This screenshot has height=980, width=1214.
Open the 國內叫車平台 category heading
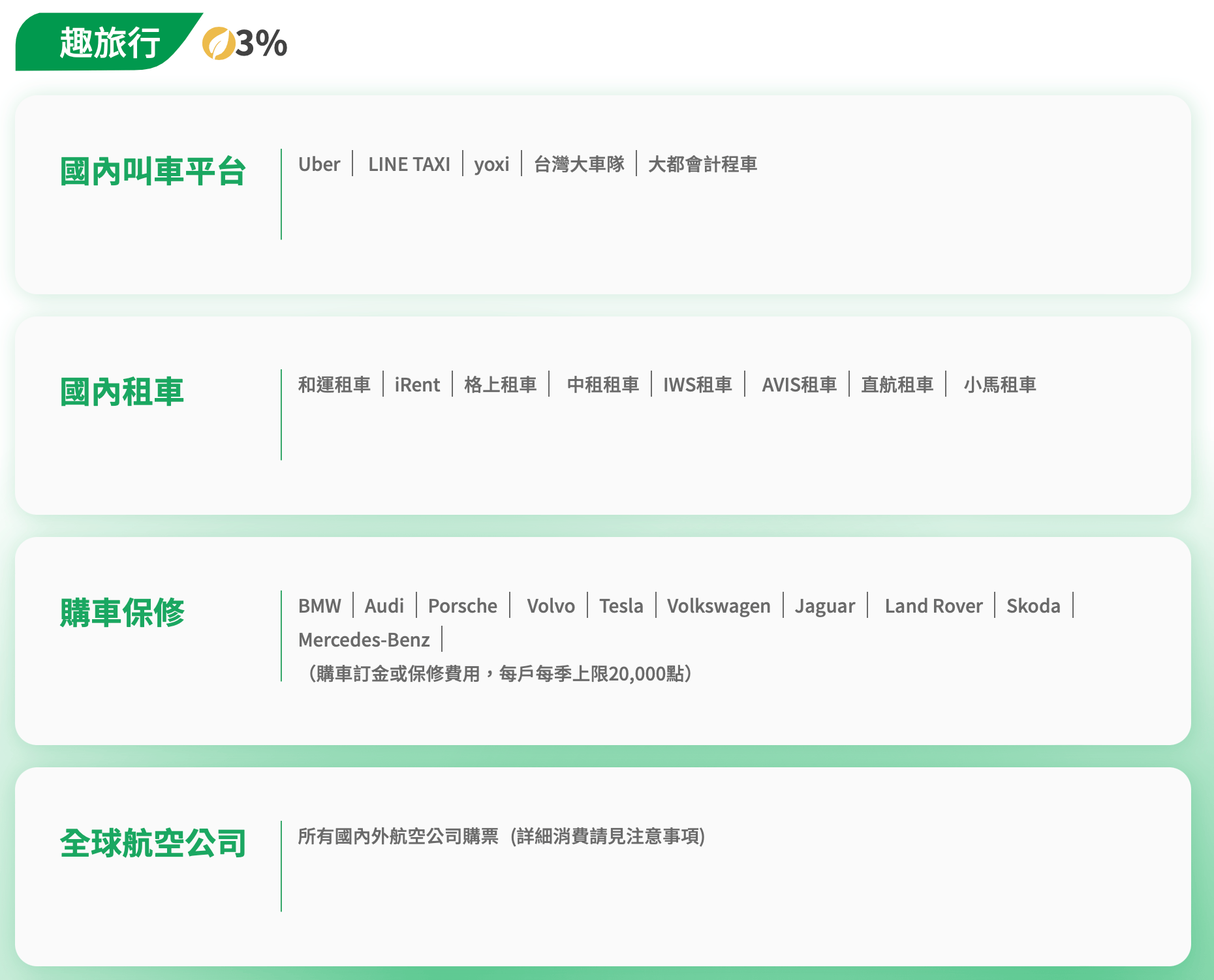point(153,172)
